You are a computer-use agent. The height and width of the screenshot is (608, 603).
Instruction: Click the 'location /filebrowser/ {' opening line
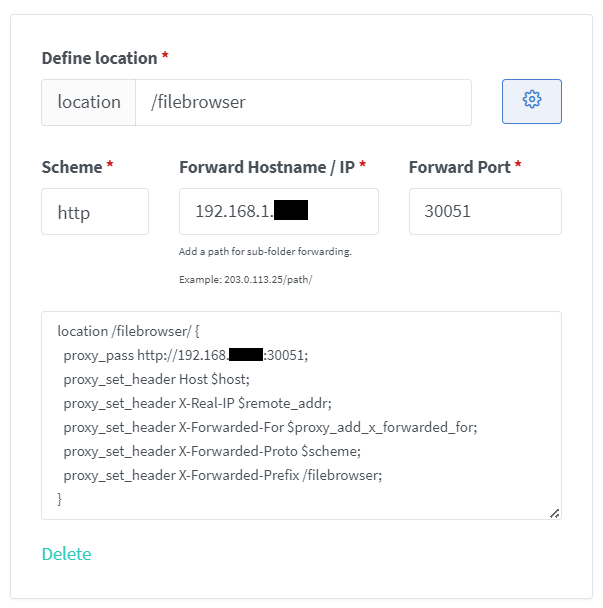(128, 331)
